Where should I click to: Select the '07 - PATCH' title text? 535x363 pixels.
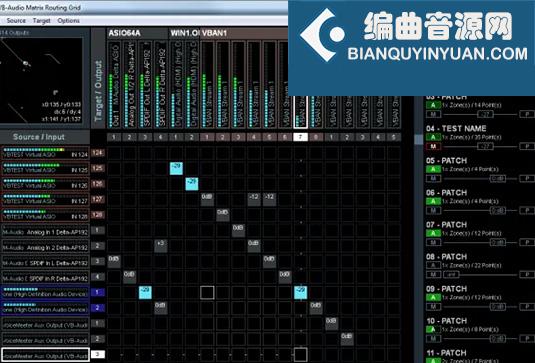pyautogui.click(x=446, y=225)
